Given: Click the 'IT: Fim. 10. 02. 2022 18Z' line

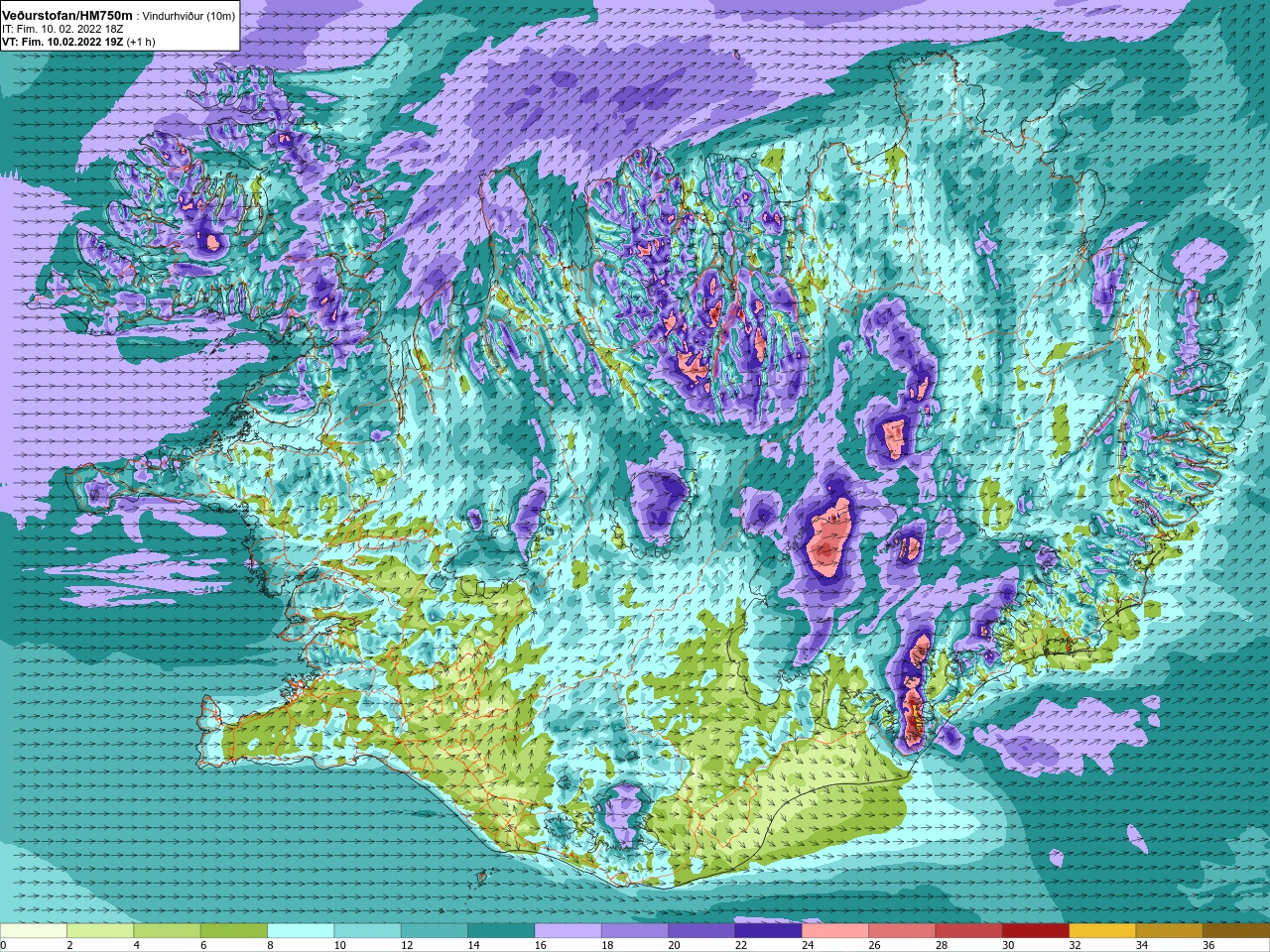Looking at the screenshot, I should click(x=63, y=30).
